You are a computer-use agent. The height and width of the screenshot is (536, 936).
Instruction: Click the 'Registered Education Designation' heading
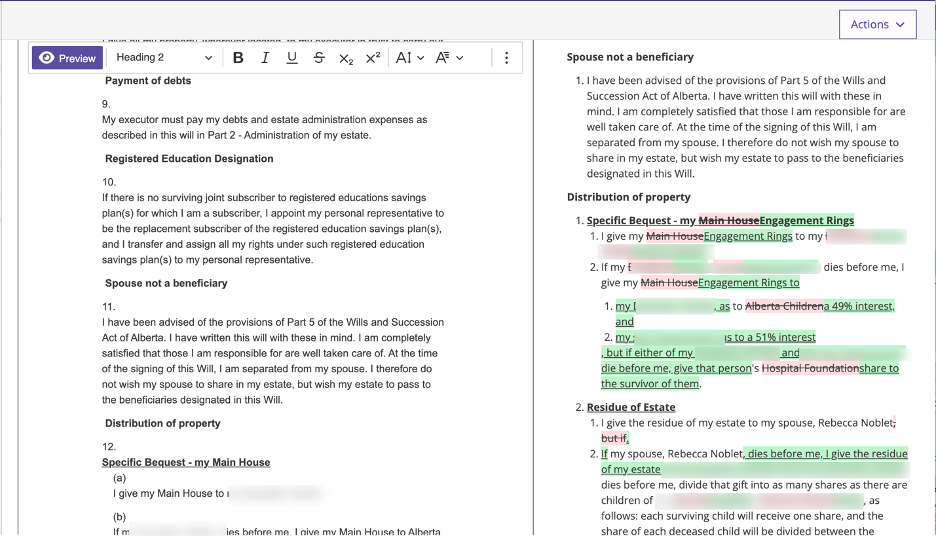click(x=189, y=158)
